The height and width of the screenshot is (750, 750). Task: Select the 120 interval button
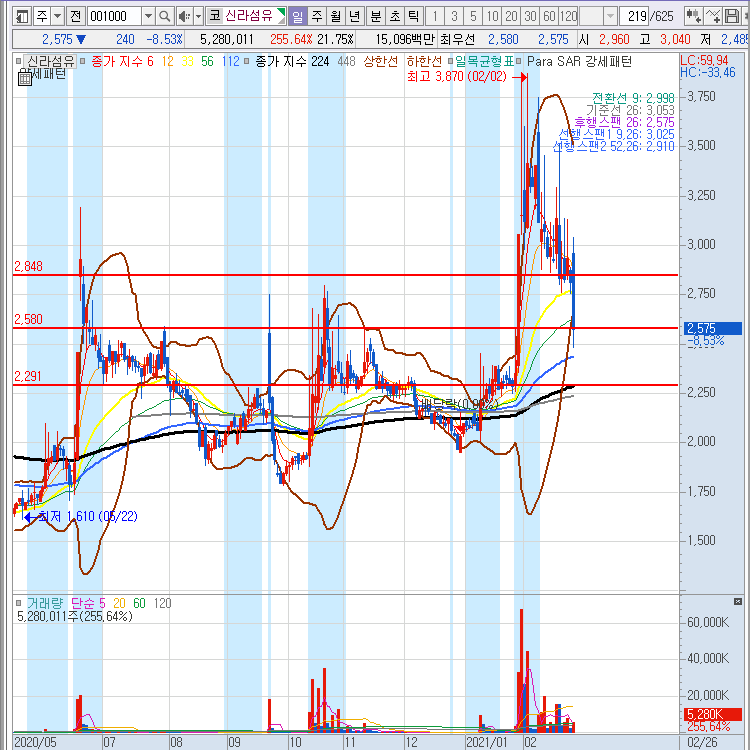[569, 17]
